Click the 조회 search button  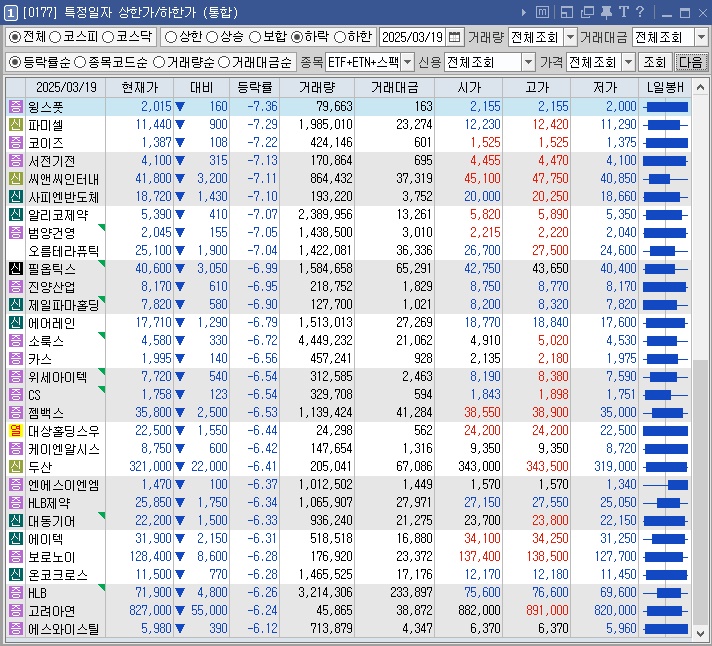coord(655,63)
